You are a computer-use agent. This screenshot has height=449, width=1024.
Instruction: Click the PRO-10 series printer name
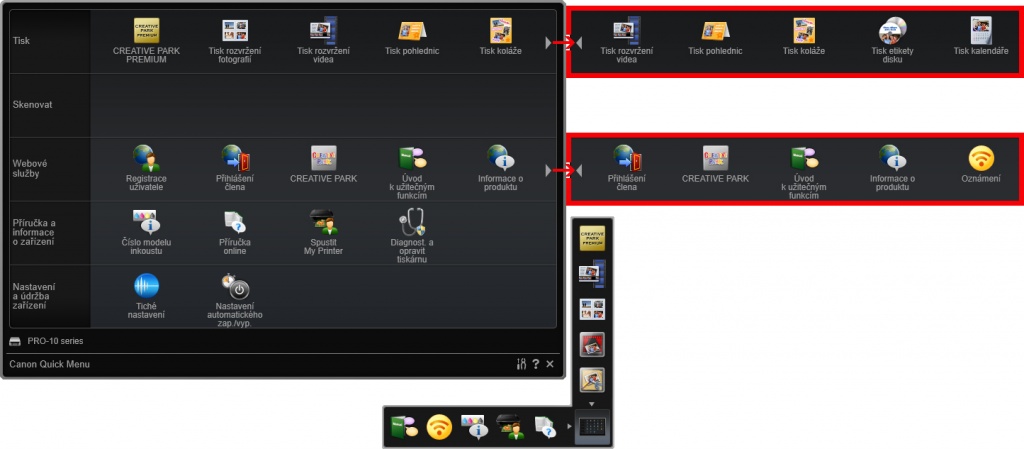coord(56,341)
